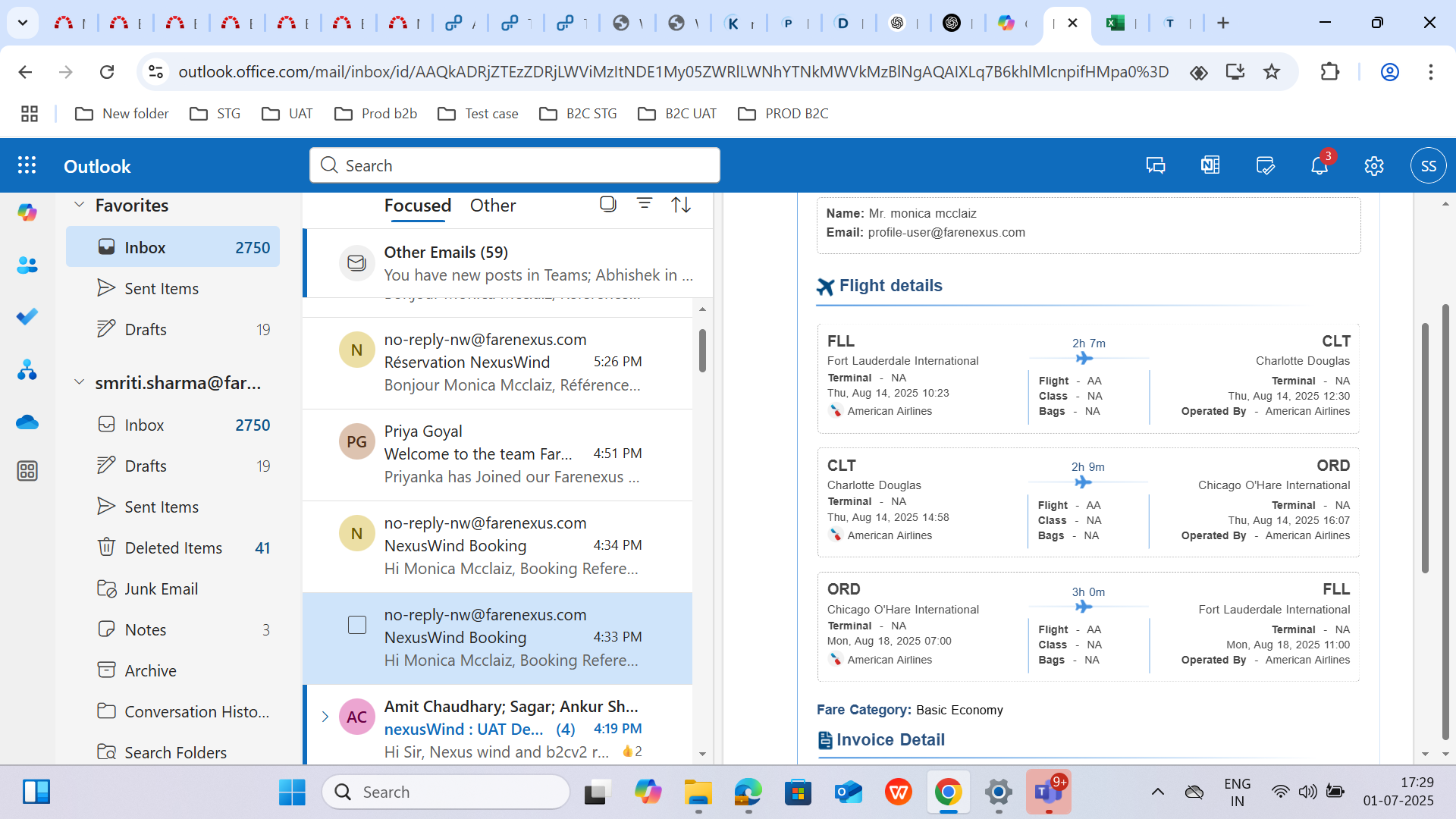
Task: Open More apps icon in rail
Action: (27, 471)
